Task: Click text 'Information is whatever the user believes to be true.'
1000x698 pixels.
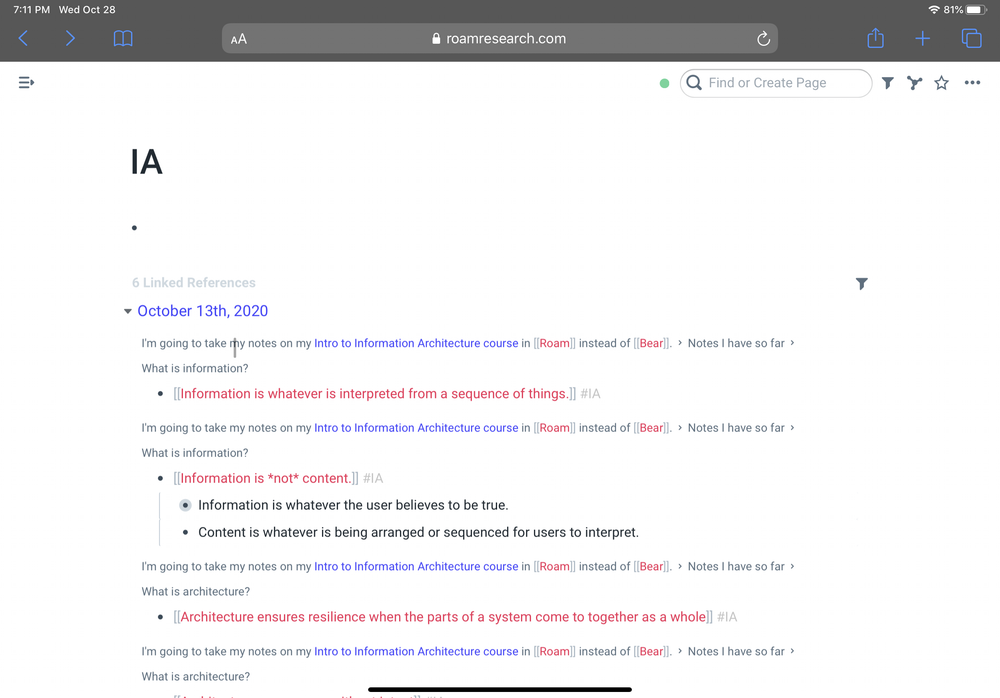Action: [353, 505]
